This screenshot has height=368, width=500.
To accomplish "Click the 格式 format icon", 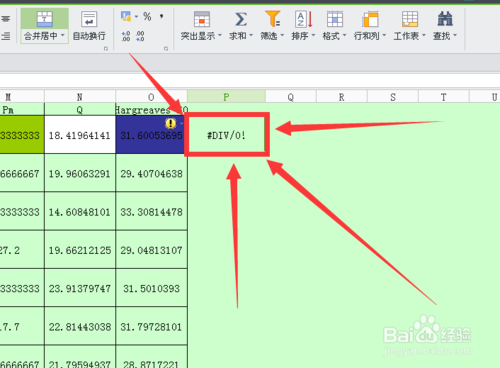I will 335,19.
